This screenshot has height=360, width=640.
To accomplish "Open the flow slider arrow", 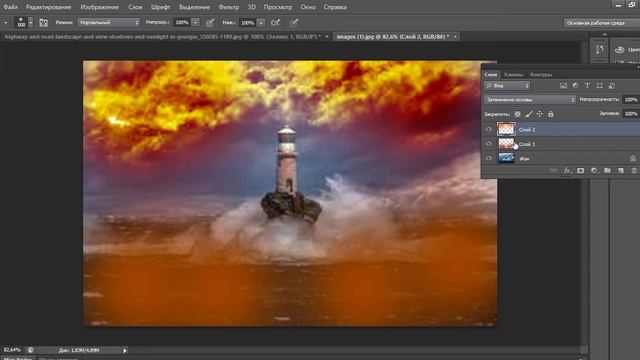I will (x=261, y=23).
